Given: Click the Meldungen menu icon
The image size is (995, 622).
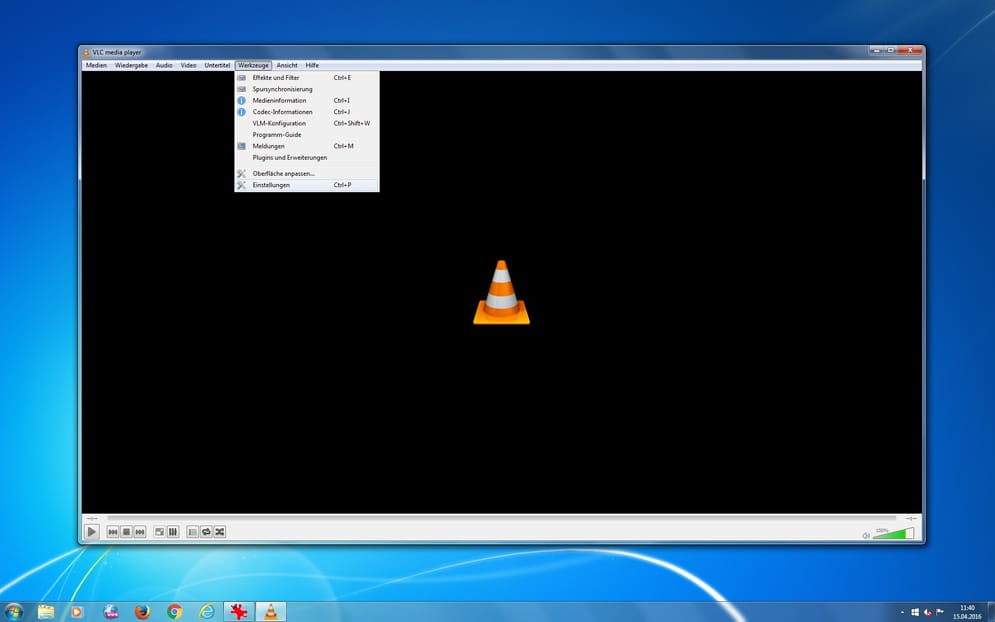Looking at the screenshot, I should [241, 146].
